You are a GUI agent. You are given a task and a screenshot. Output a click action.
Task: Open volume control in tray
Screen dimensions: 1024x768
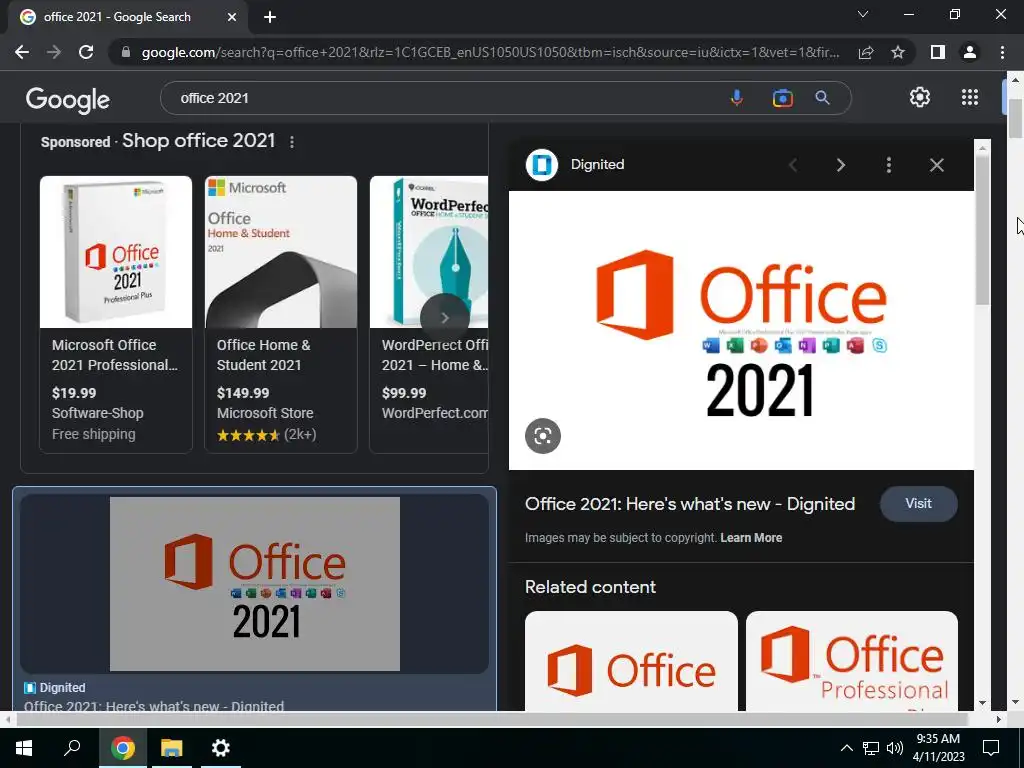[895, 748]
